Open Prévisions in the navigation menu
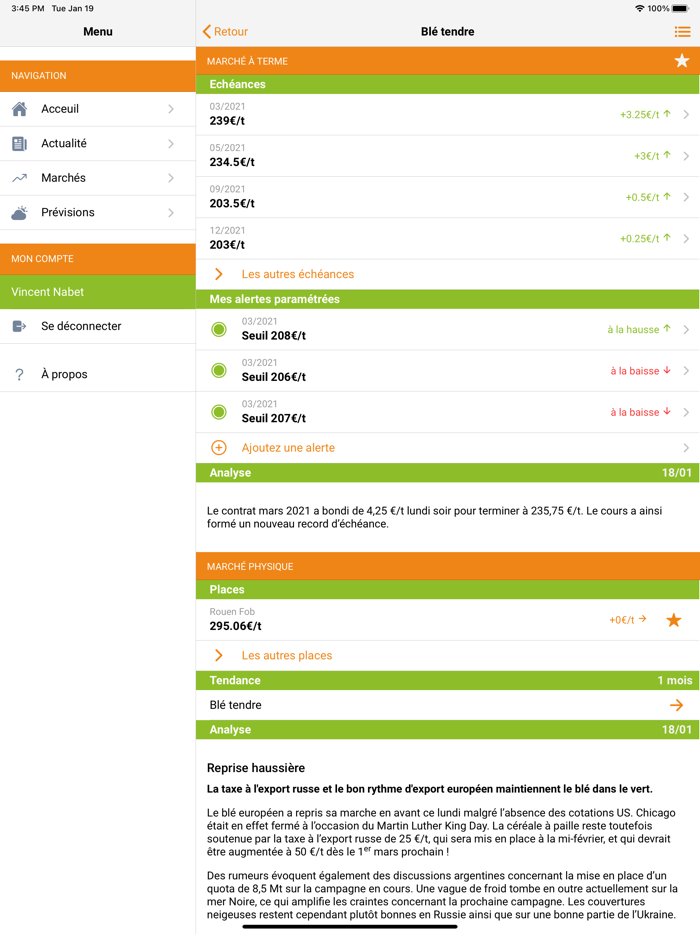 [x=98, y=213]
